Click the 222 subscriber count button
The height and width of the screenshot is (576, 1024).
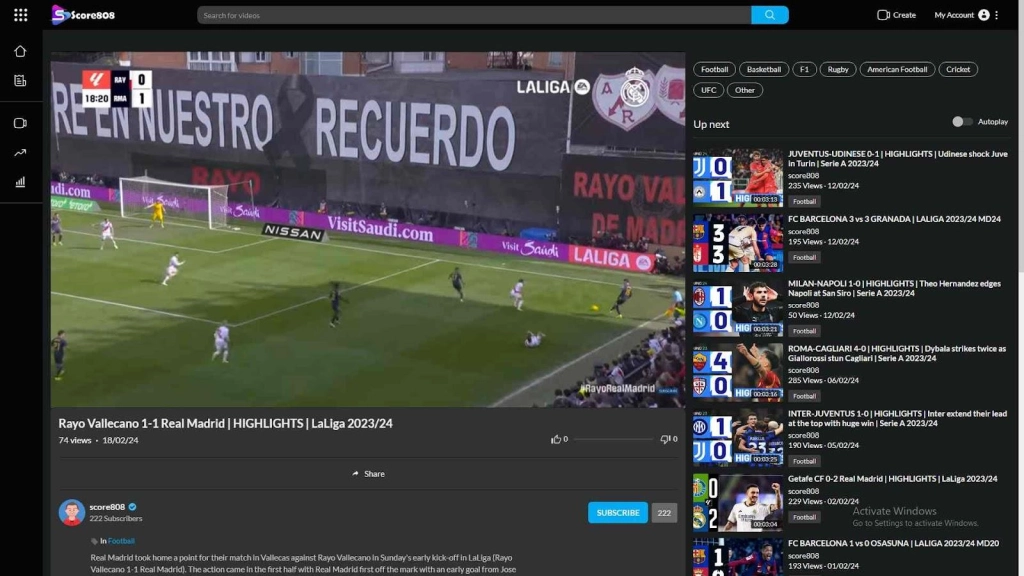664,513
